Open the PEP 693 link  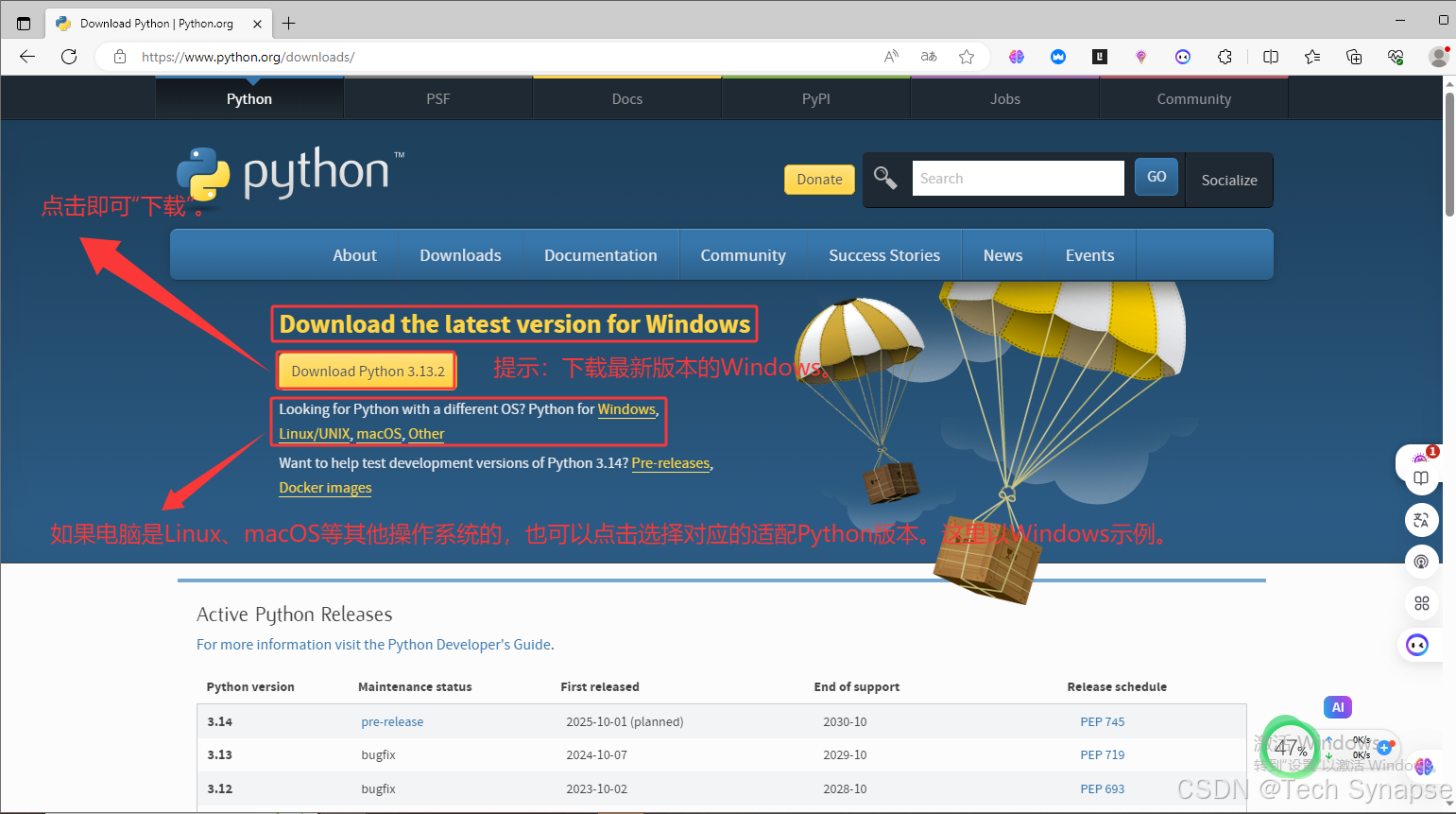1103,788
